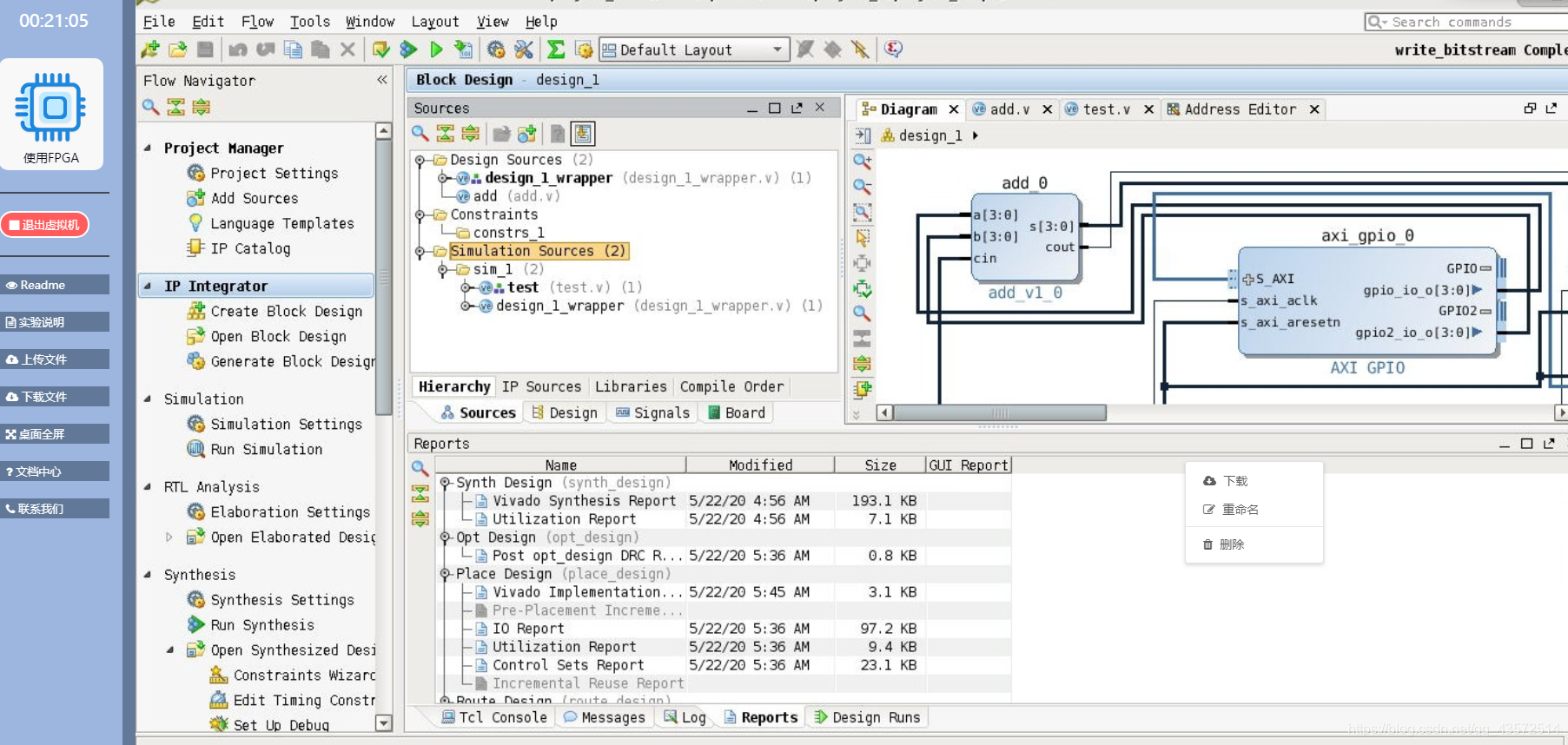Screen dimensions: 1568x745
Task: Collapse the Flow Navigator panel
Action: click(382, 80)
